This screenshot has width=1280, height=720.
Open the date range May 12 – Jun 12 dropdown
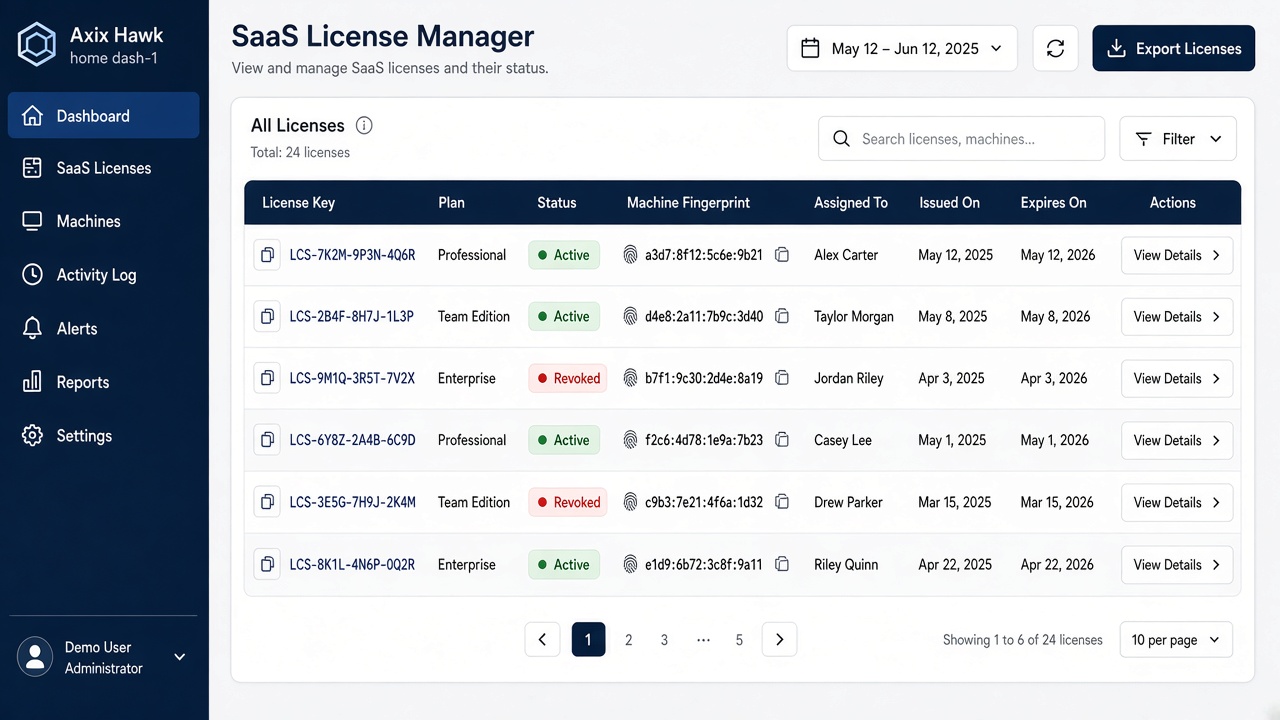[902, 48]
